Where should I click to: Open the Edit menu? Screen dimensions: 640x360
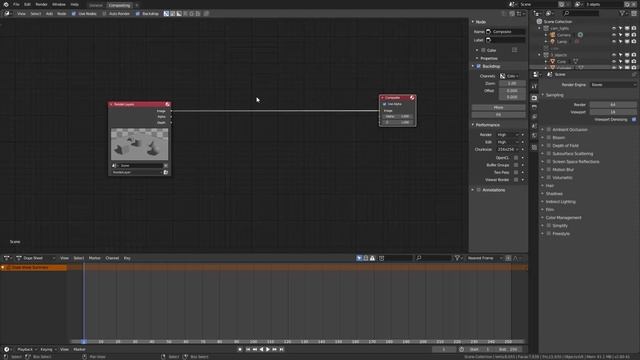click(x=27, y=4)
